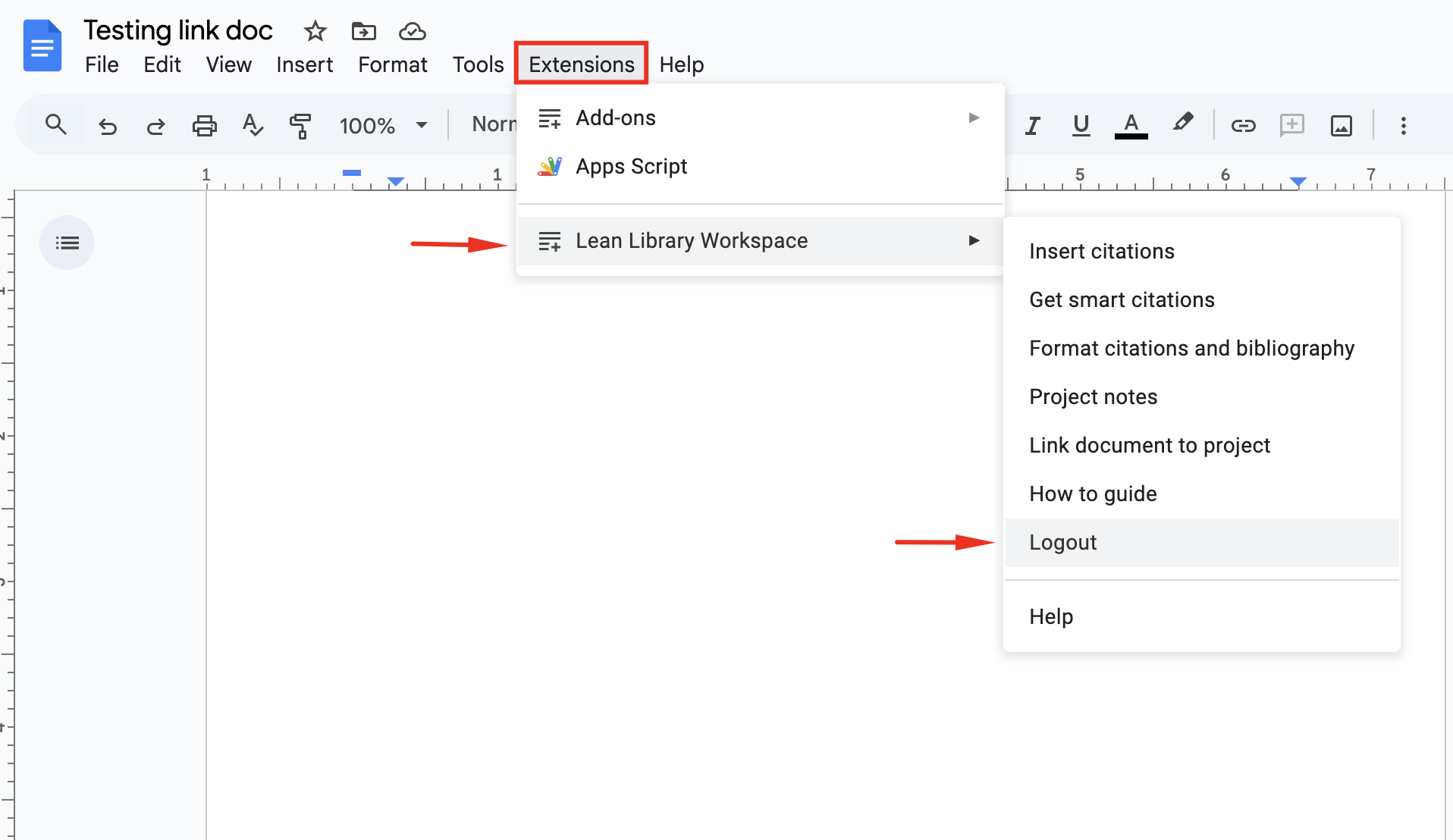This screenshot has width=1453, height=840.
Task: Open the Normal text style dropdown
Action: 493,124
